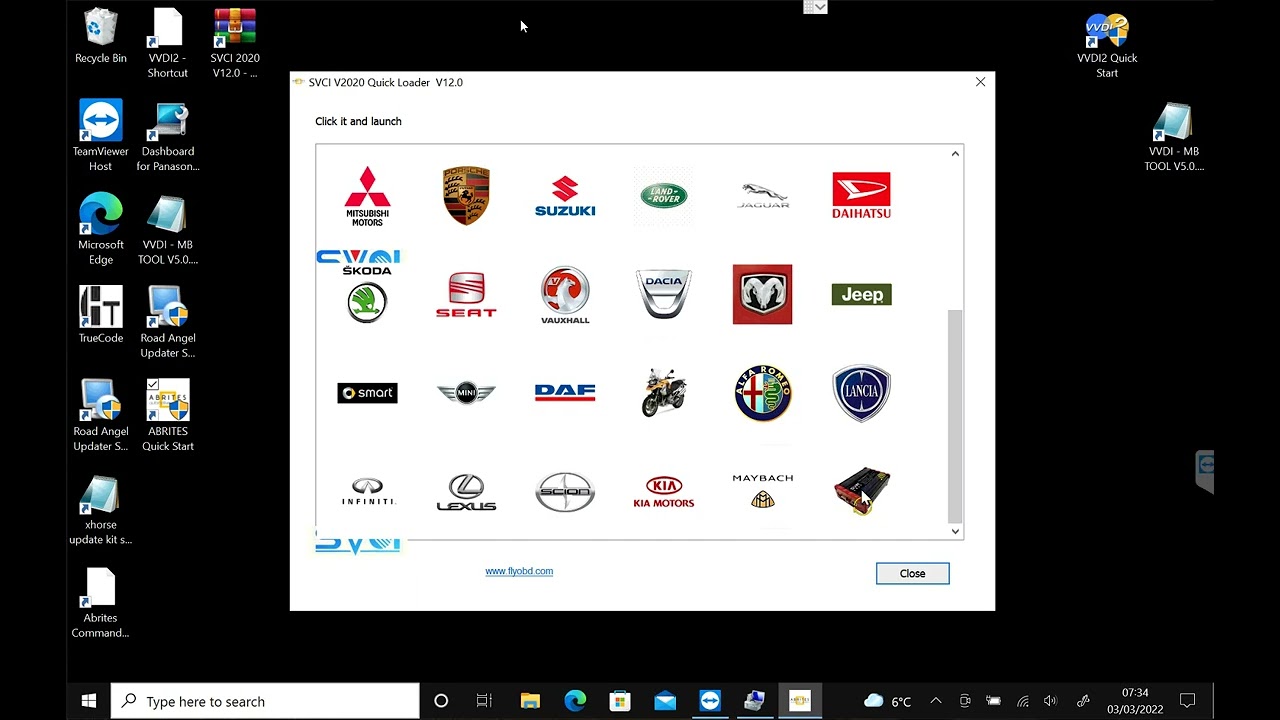
Task: Select the Lexus brand icon
Action: [x=466, y=492]
